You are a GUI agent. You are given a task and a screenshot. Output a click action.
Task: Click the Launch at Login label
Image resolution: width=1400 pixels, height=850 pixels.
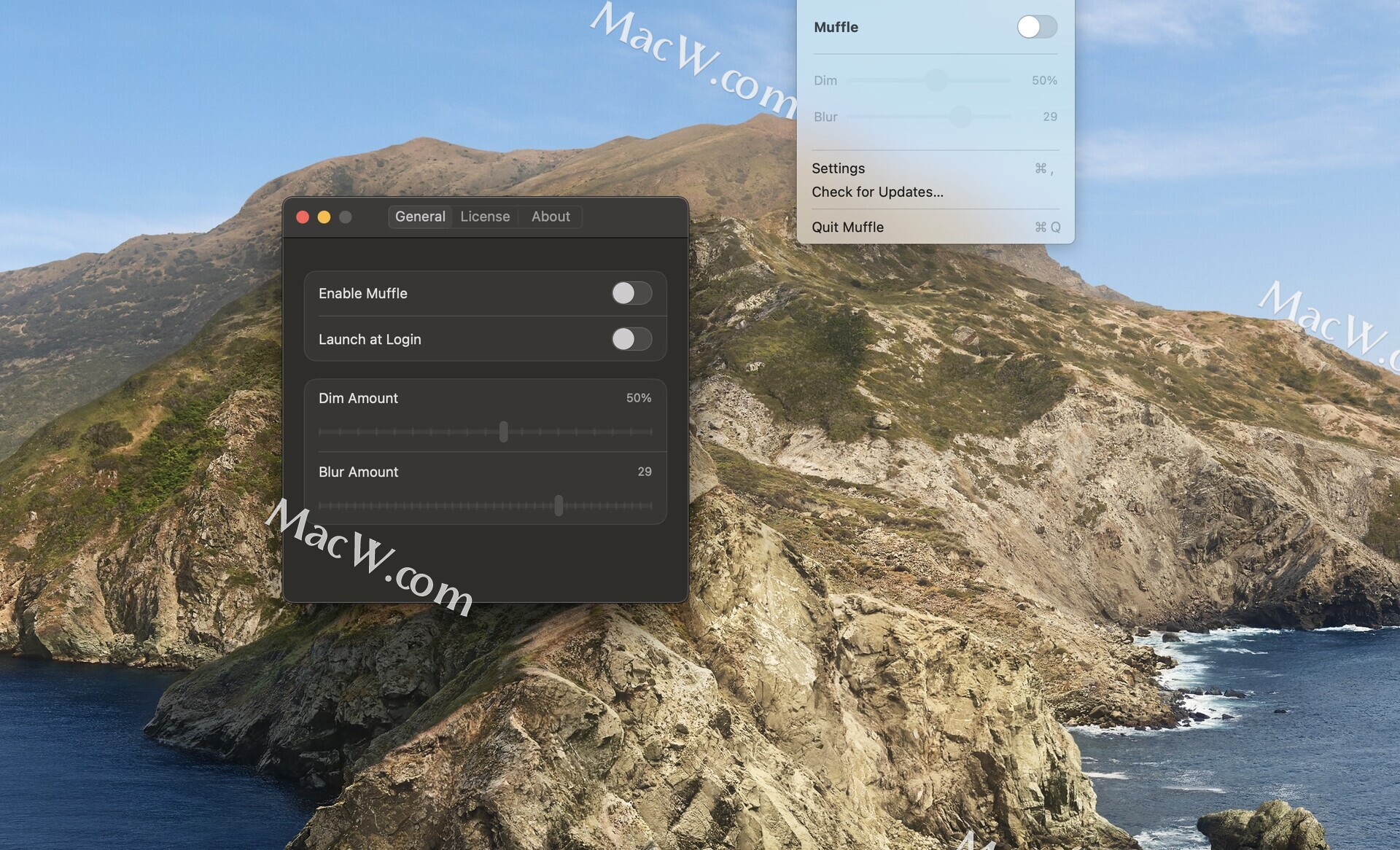[370, 339]
